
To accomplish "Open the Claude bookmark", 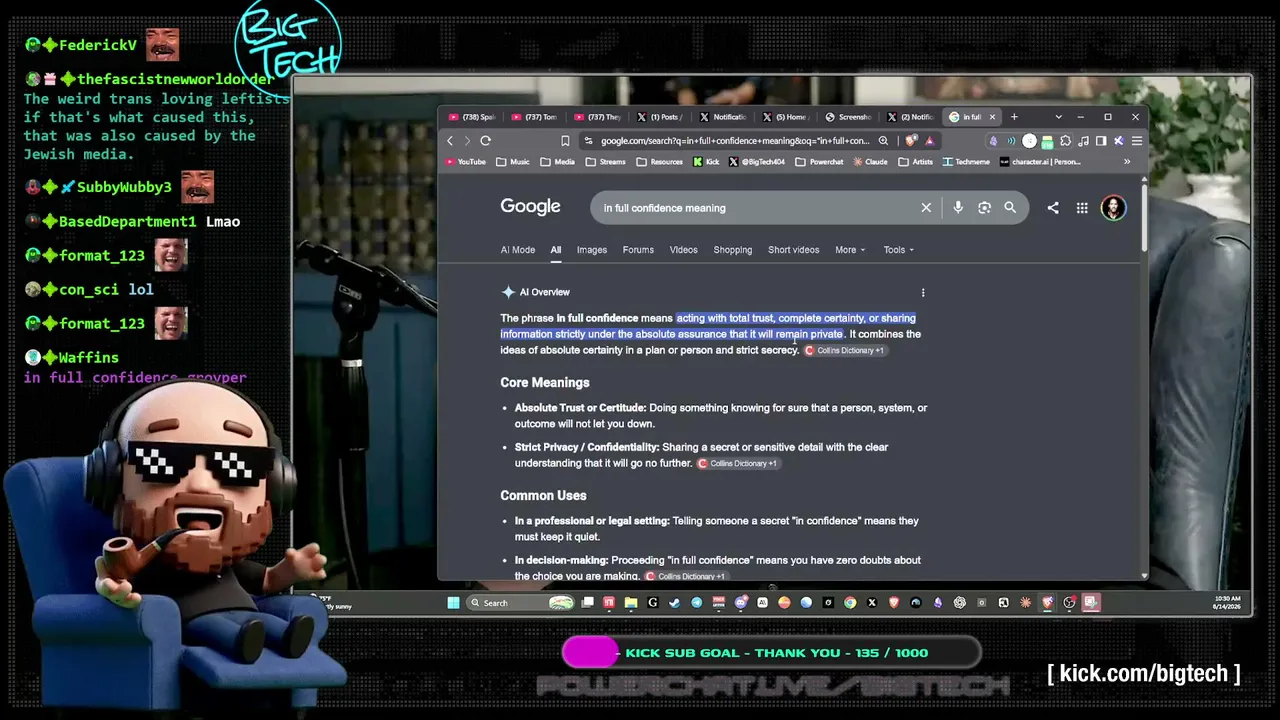I will tap(870, 162).
